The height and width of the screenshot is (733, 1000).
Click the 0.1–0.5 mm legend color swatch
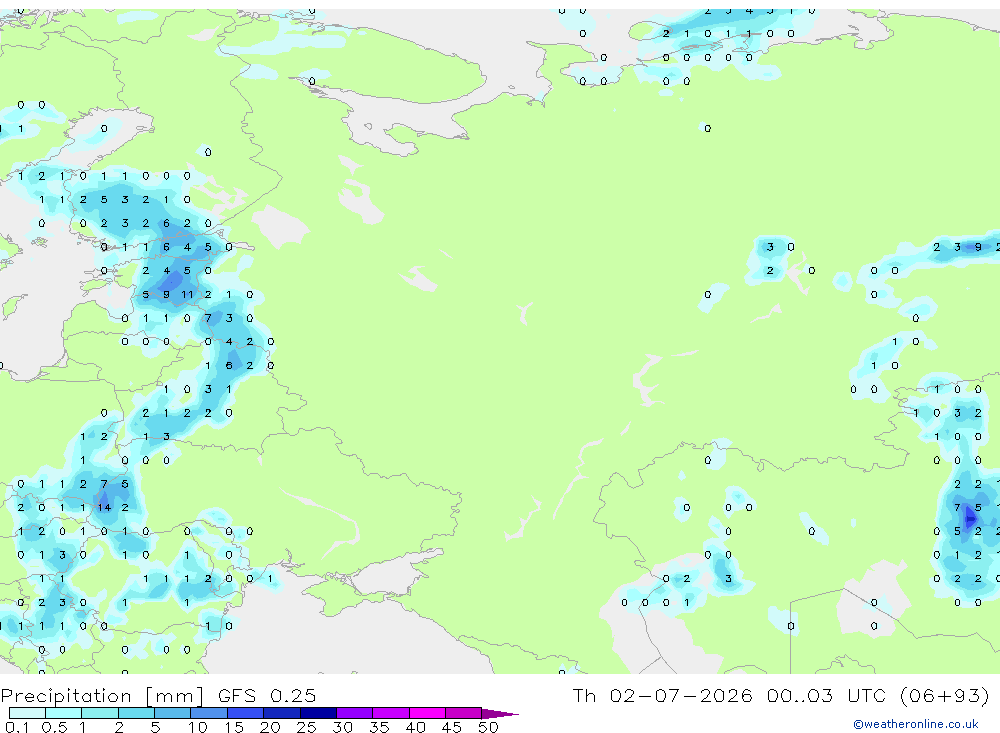(27, 713)
